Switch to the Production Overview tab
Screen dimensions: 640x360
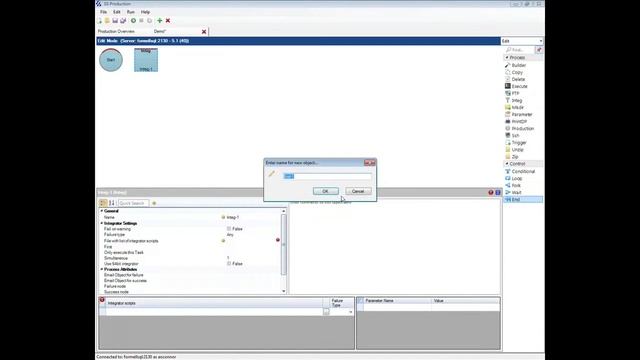(x=116, y=31)
